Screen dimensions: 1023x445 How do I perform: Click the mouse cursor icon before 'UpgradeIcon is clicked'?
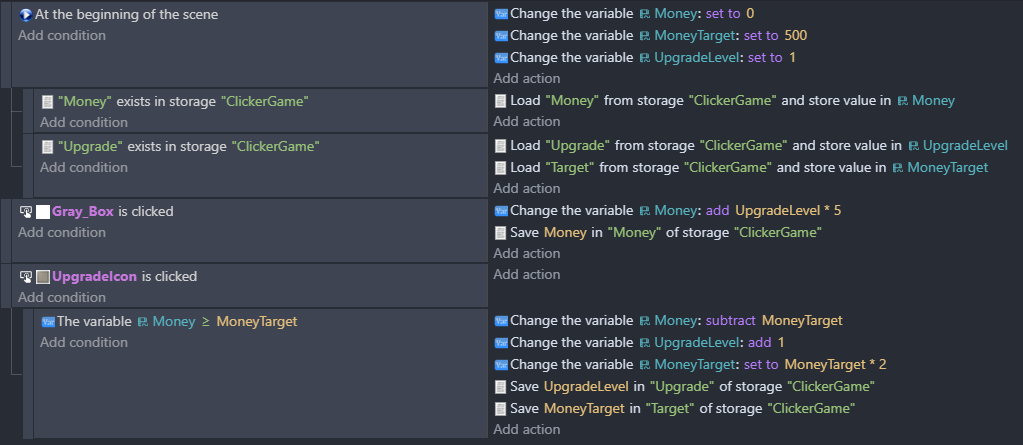26,277
